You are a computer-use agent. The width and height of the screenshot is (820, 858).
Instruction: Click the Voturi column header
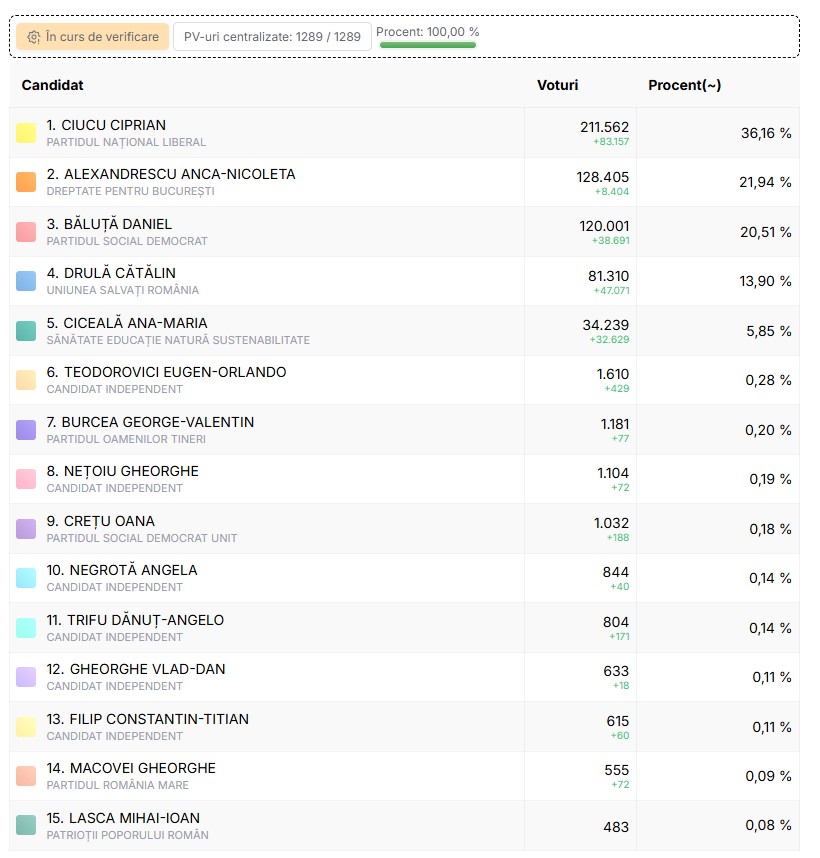point(557,85)
